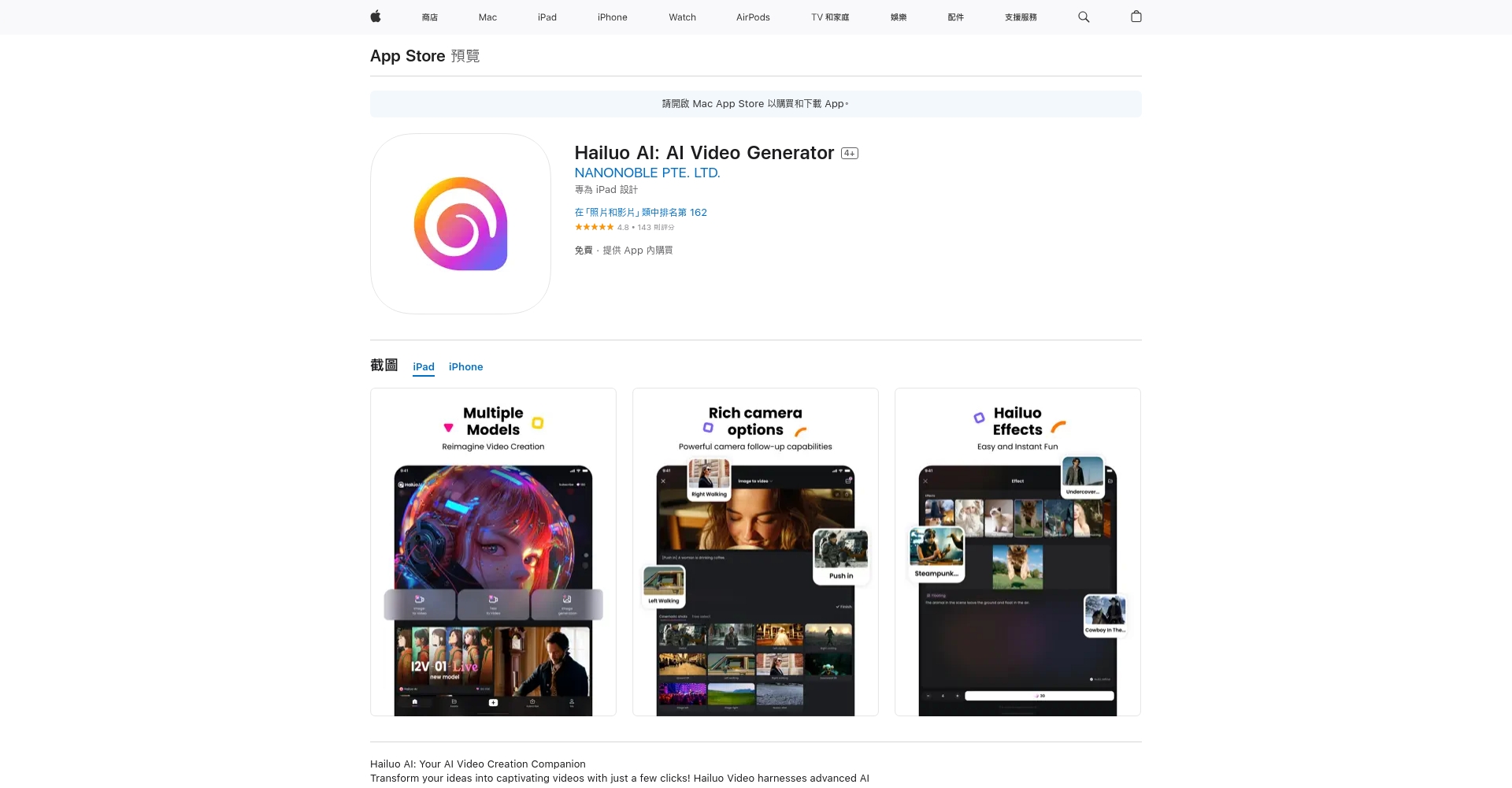Click the '專為 iPad 設計' text

click(606, 190)
